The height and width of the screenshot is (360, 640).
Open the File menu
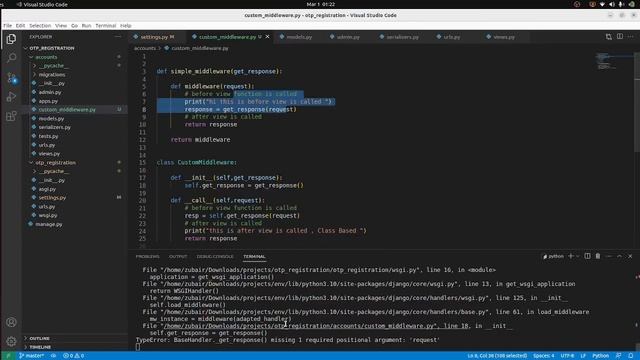coord(7,25)
